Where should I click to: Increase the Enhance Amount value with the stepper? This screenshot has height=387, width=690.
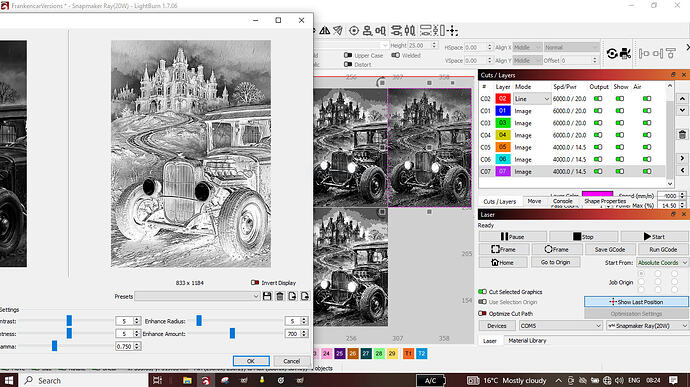coord(304,332)
